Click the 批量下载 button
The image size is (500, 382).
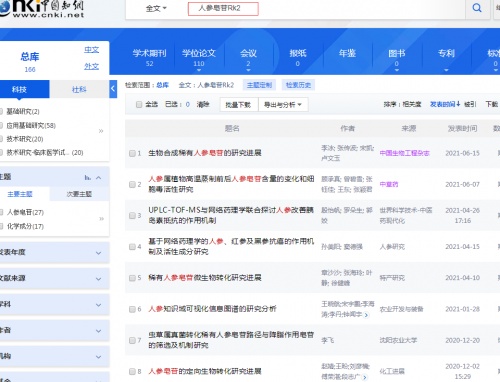(239, 105)
